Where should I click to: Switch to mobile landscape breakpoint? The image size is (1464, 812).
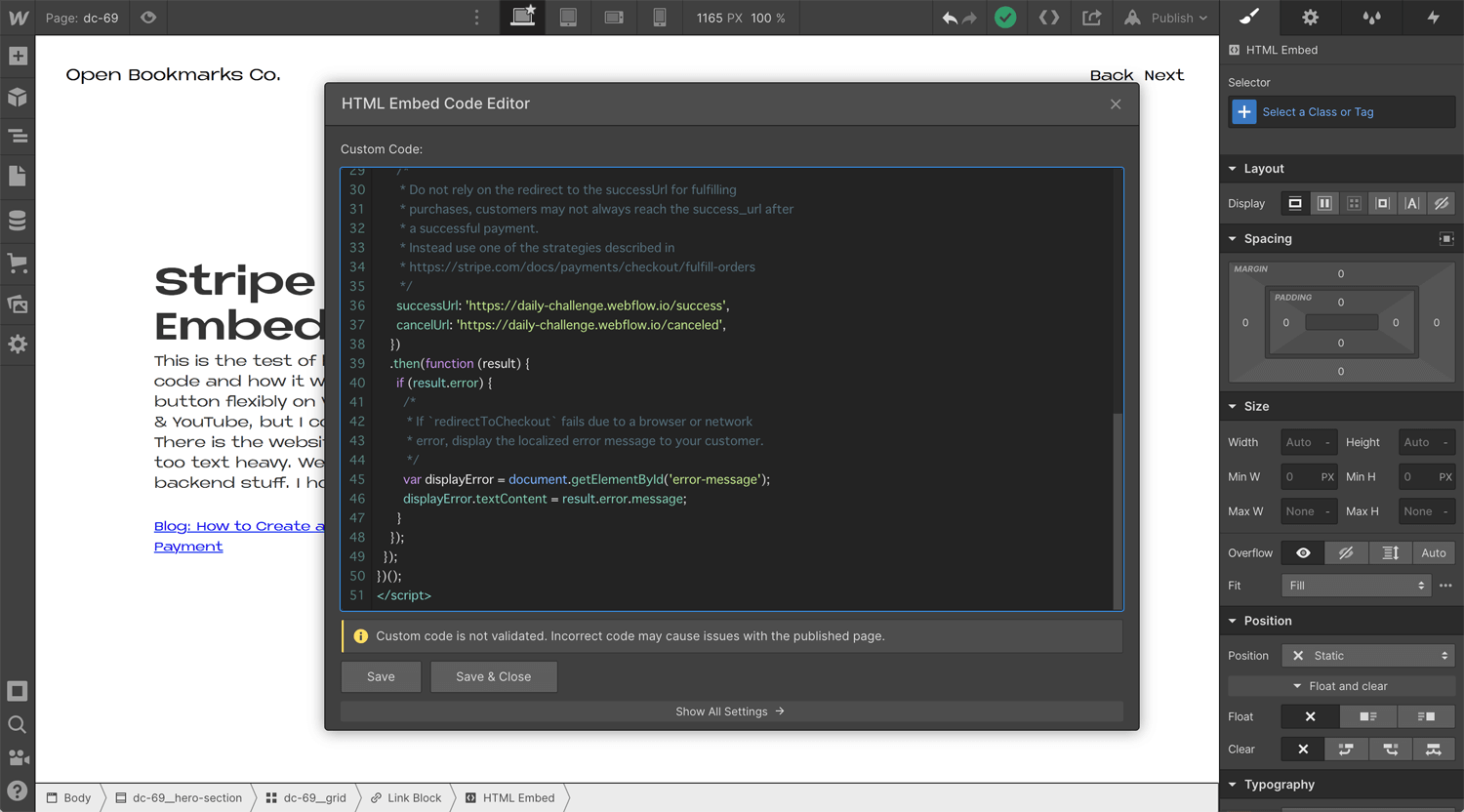[x=614, y=18]
